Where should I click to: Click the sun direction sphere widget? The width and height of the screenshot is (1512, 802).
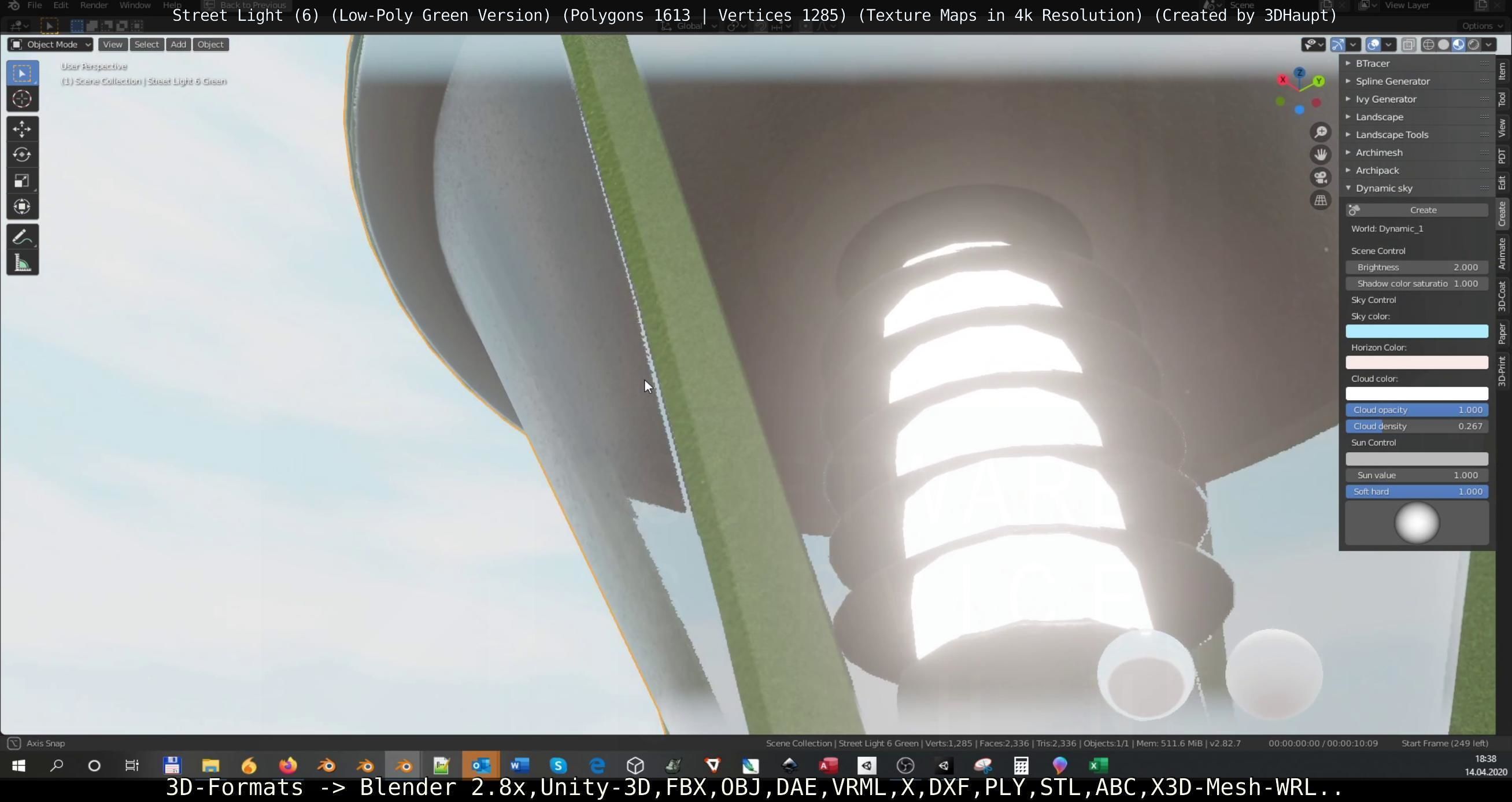pos(1417,523)
